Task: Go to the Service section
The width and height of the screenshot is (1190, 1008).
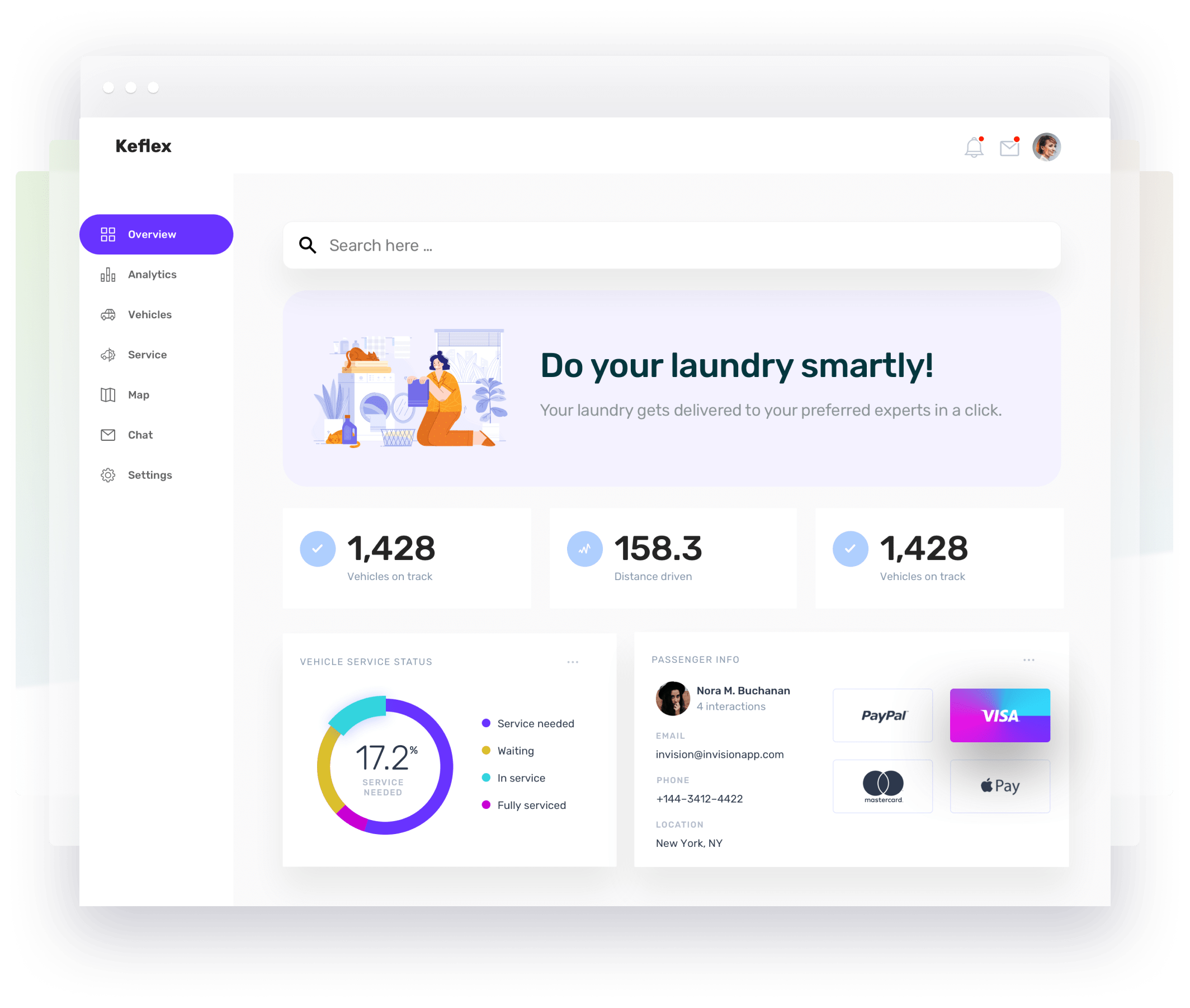Action: pos(147,355)
